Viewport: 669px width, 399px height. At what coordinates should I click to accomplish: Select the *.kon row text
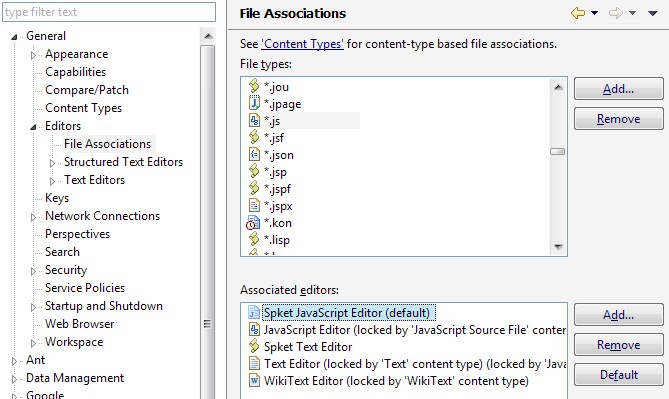pyautogui.click(x=278, y=223)
